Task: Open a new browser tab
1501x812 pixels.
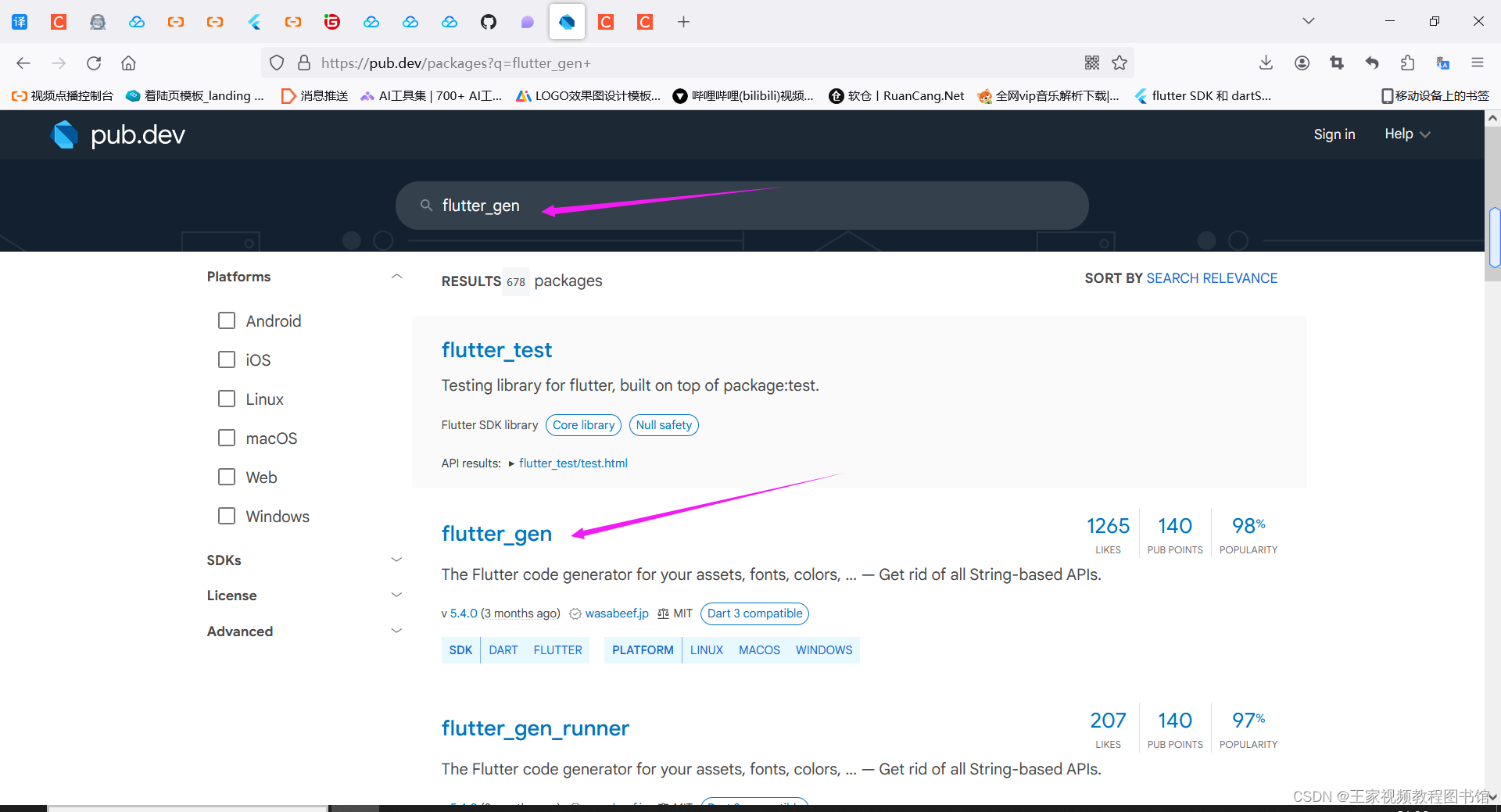Action: click(683, 21)
